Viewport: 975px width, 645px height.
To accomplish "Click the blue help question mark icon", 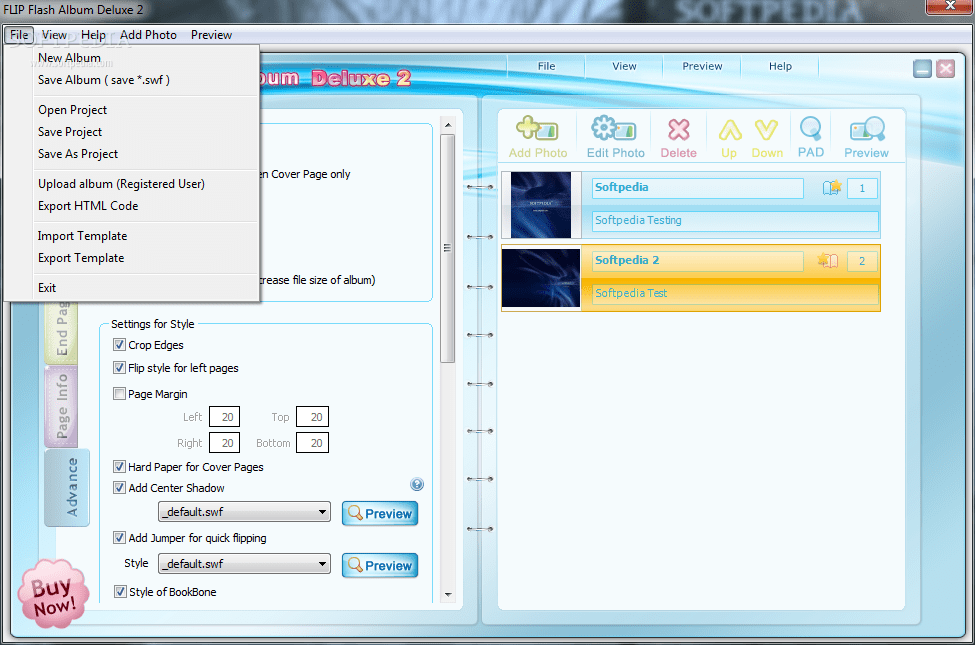I will tap(417, 484).
